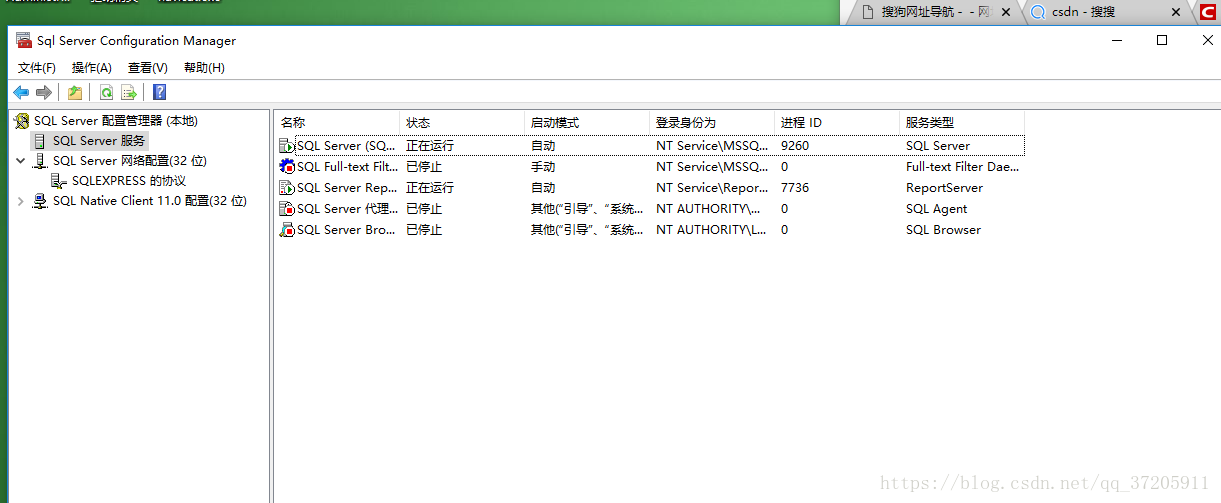
Task: Click NT Service\Repor... login cell
Action: coord(713,188)
